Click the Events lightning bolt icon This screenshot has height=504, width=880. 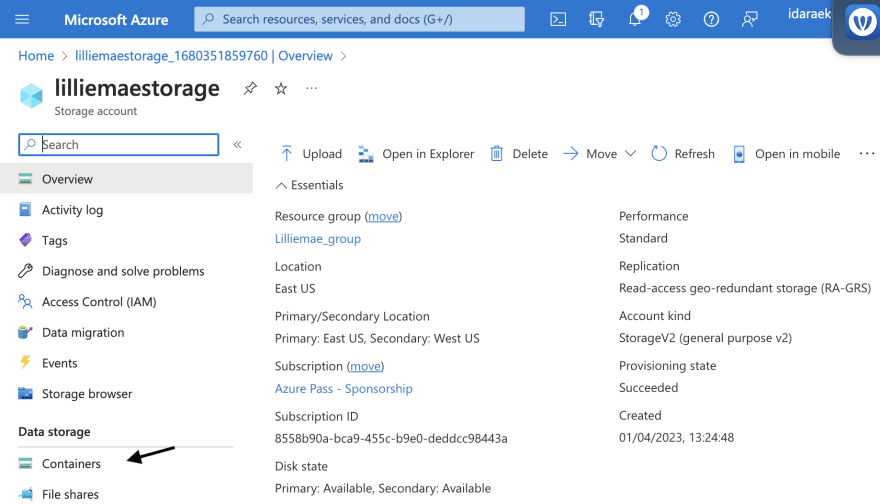tap(25, 363)
